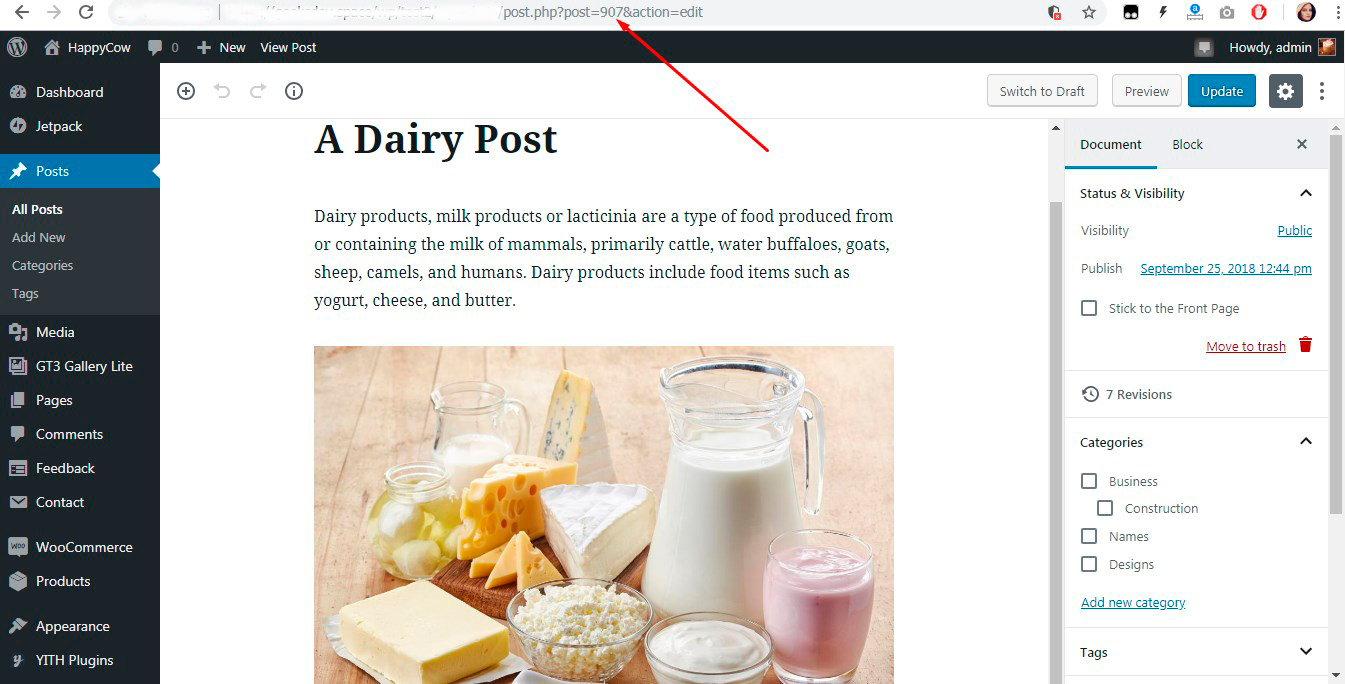Switch to the Block tab
The image size is (1345, 684).
(1187, 144)
